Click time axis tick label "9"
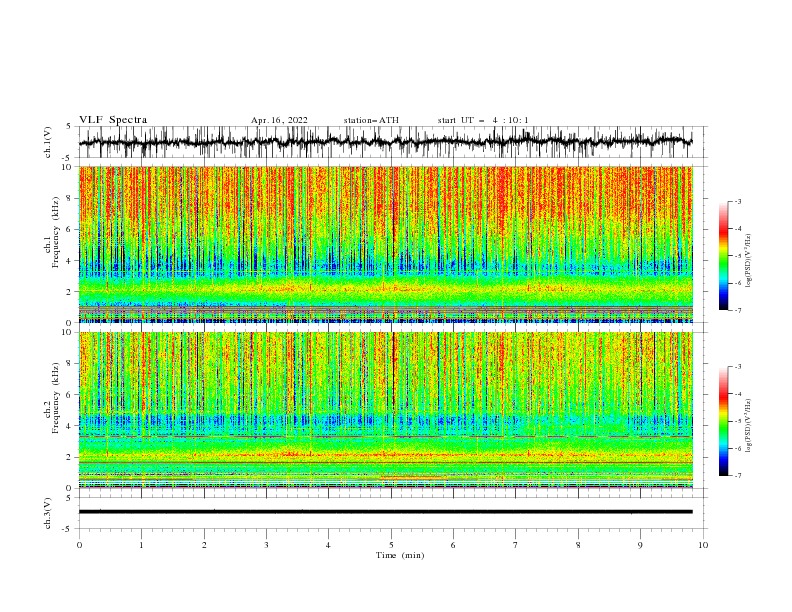The height and width of the screenshot is (612, 792). click(640, 545)
